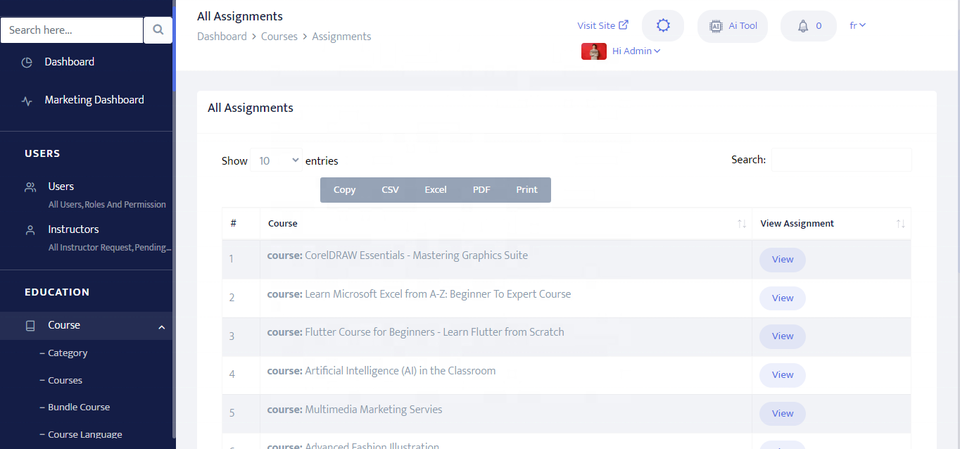
Task: Open Dashboard from the sidebar
Action: (x=69, y=62)
